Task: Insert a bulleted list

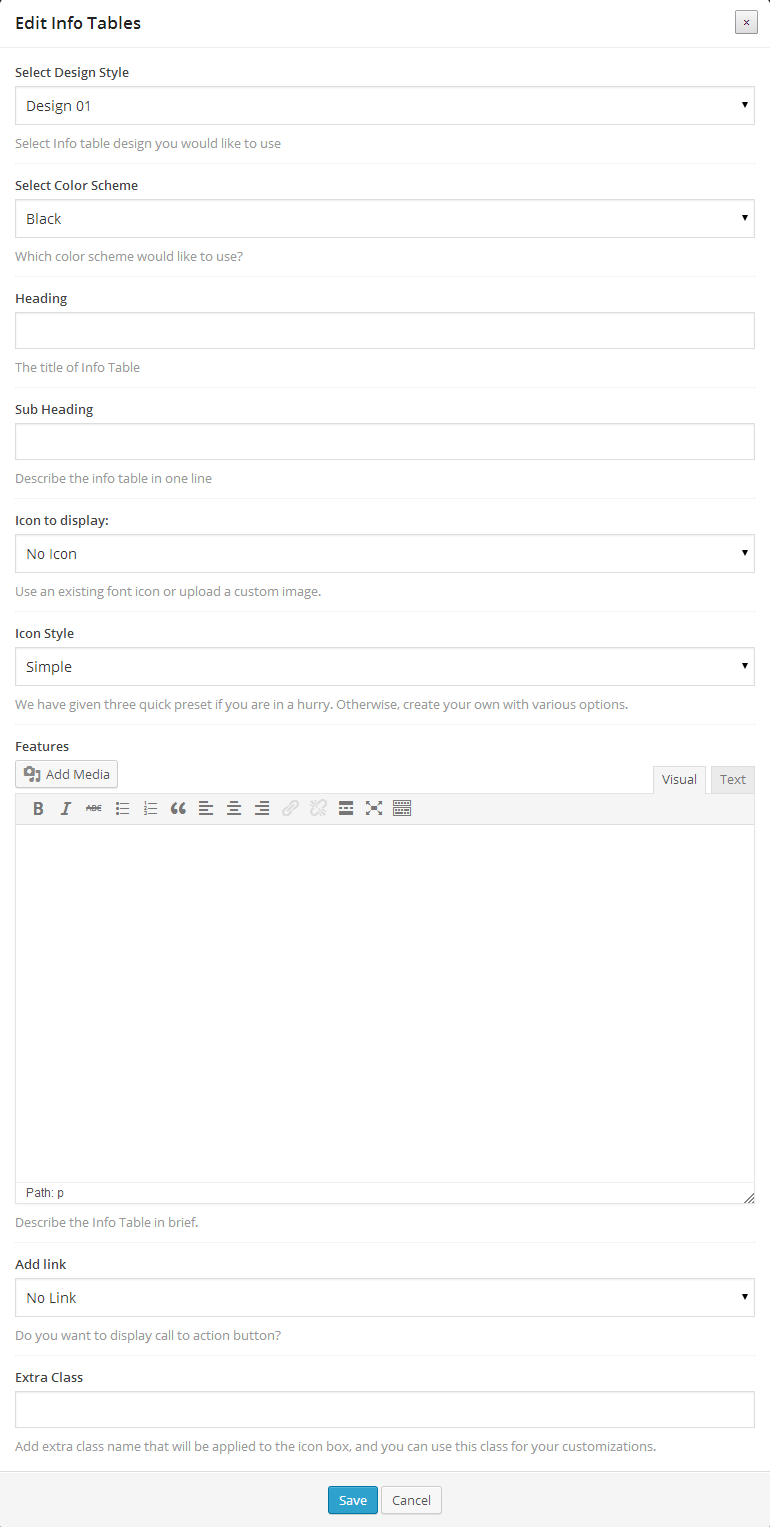Action: pyautogui.click(x=122, y=809)
